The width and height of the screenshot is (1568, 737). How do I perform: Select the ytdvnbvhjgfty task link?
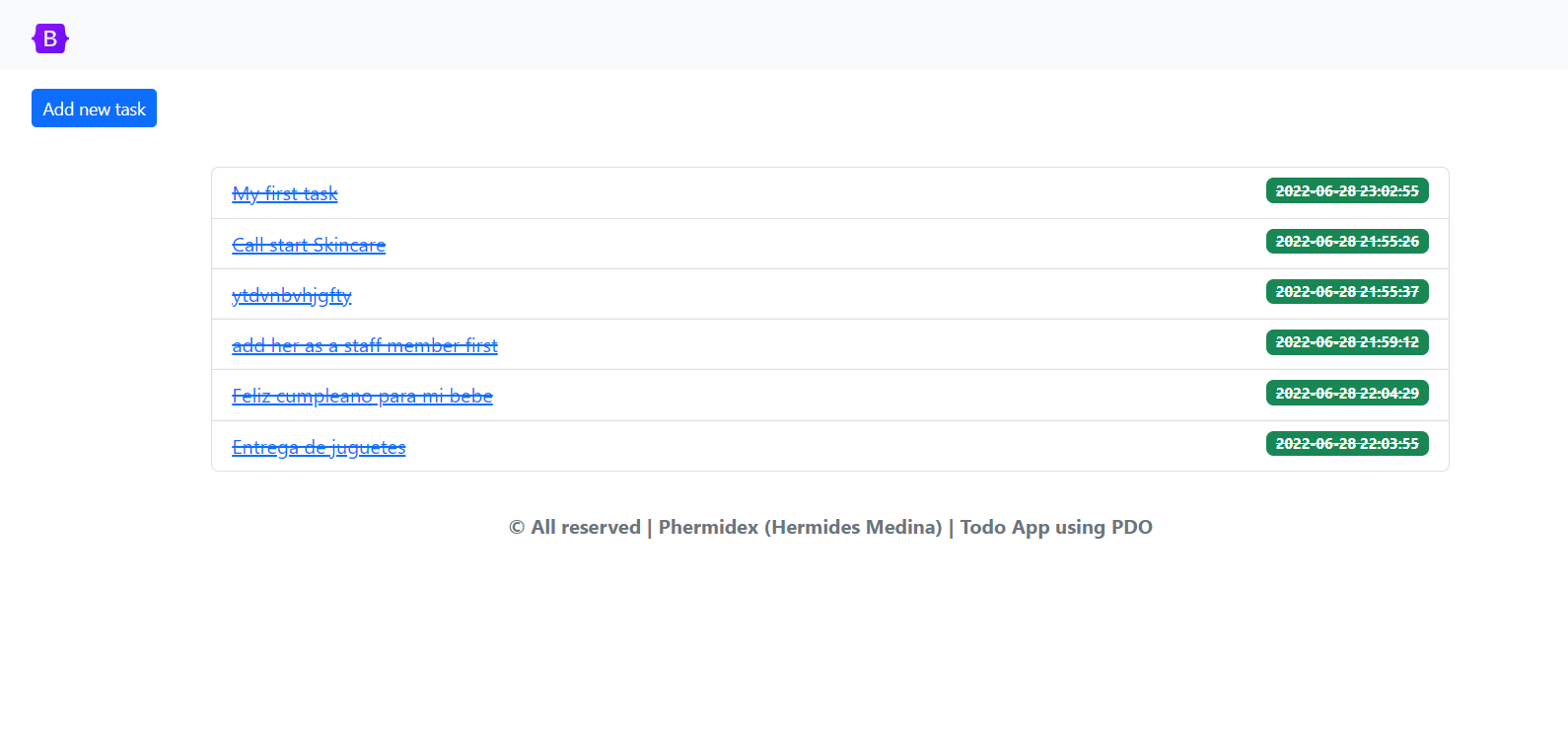tap(292, 295)
